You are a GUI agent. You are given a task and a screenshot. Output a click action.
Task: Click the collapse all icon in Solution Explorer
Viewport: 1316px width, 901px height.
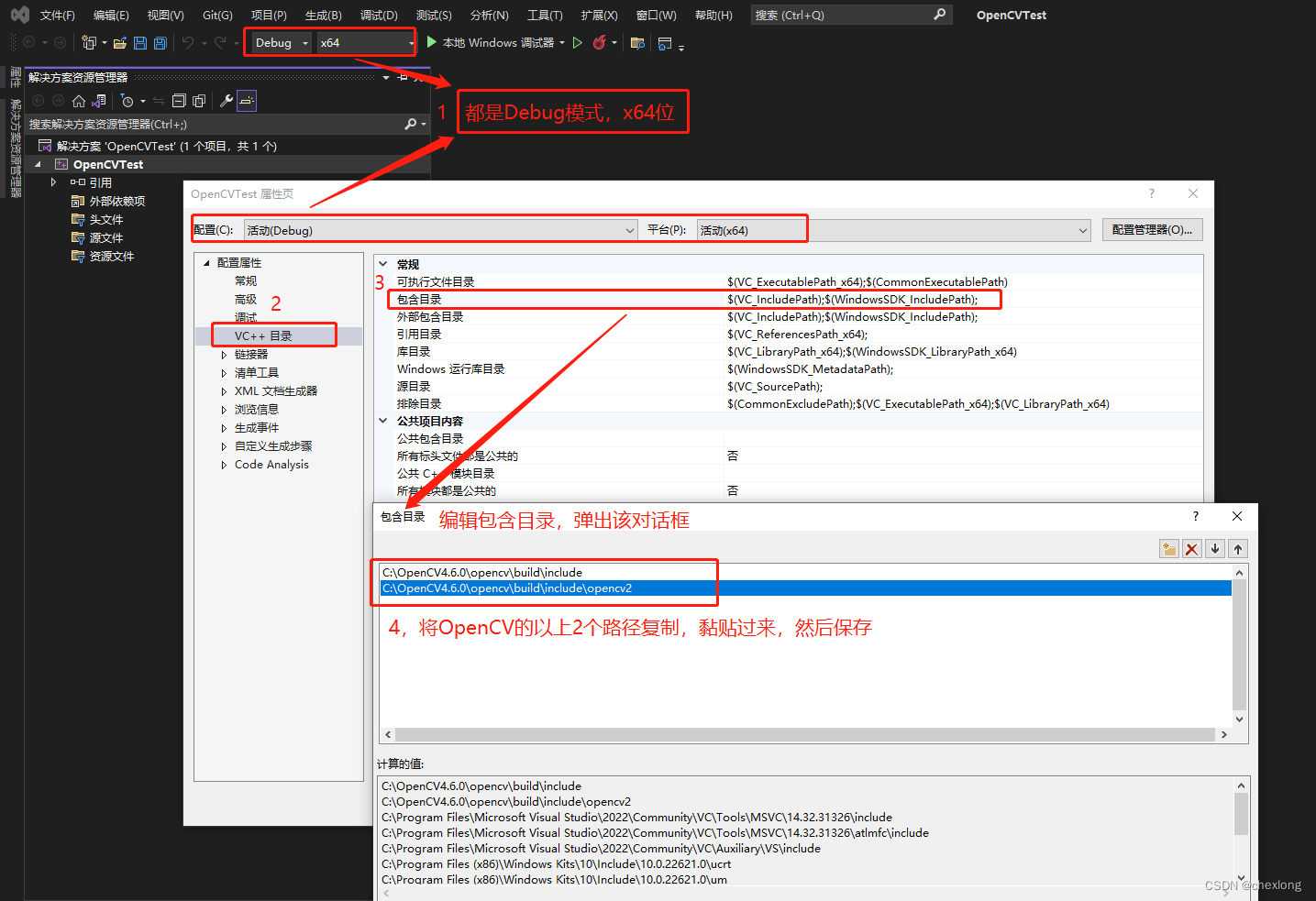tap(179, 101)
